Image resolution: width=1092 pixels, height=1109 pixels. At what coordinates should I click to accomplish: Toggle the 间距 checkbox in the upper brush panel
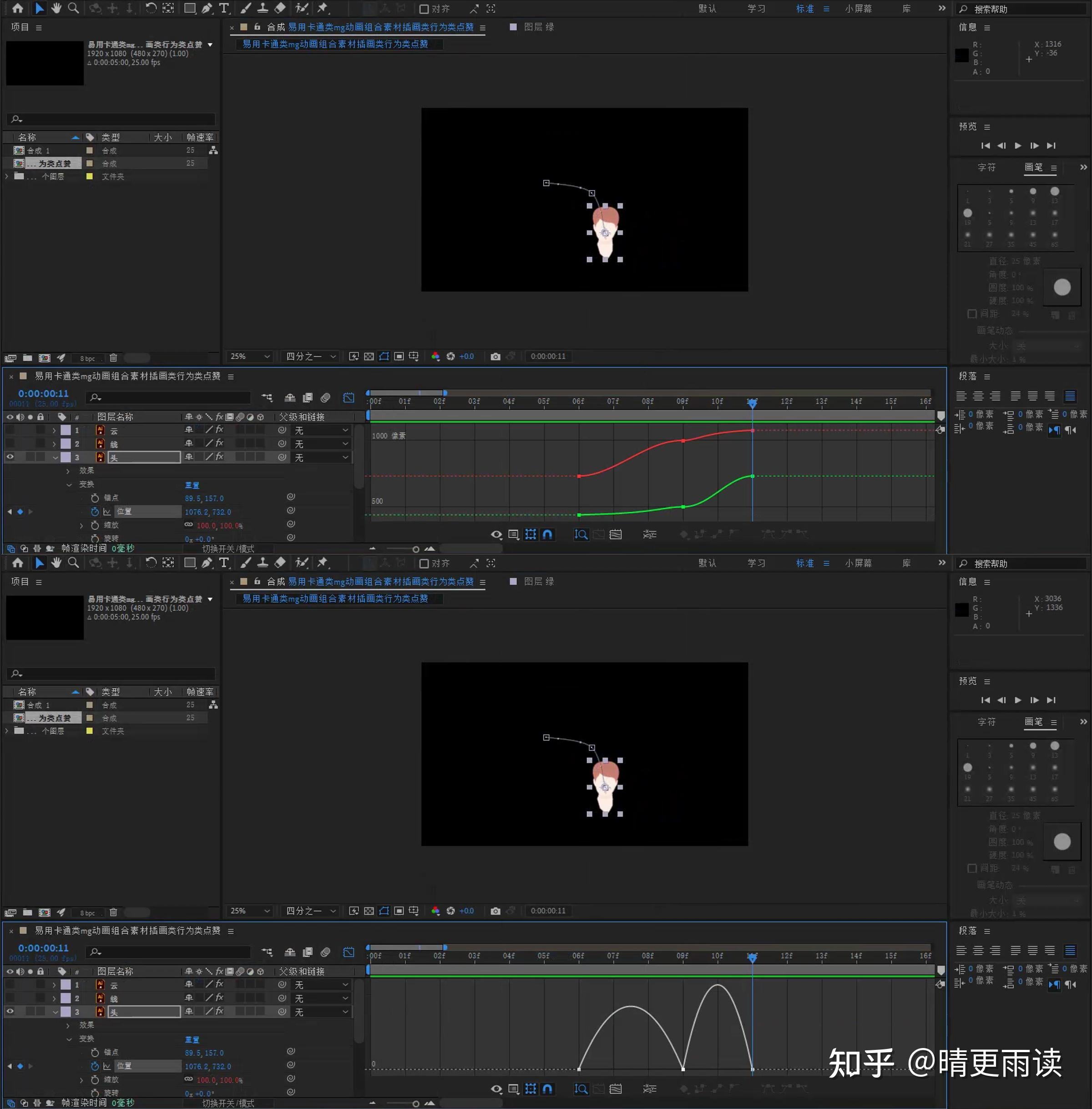(x=971, y=314)
